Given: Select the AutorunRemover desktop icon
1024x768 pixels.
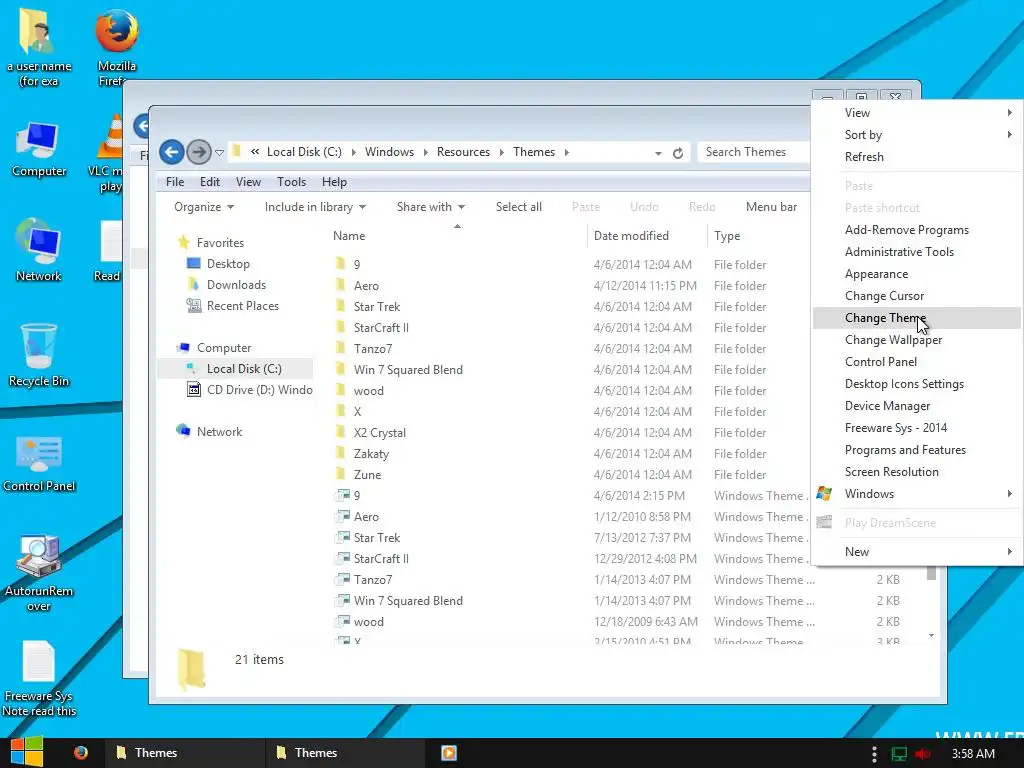Looking at the screenshot, I should 39,573.
